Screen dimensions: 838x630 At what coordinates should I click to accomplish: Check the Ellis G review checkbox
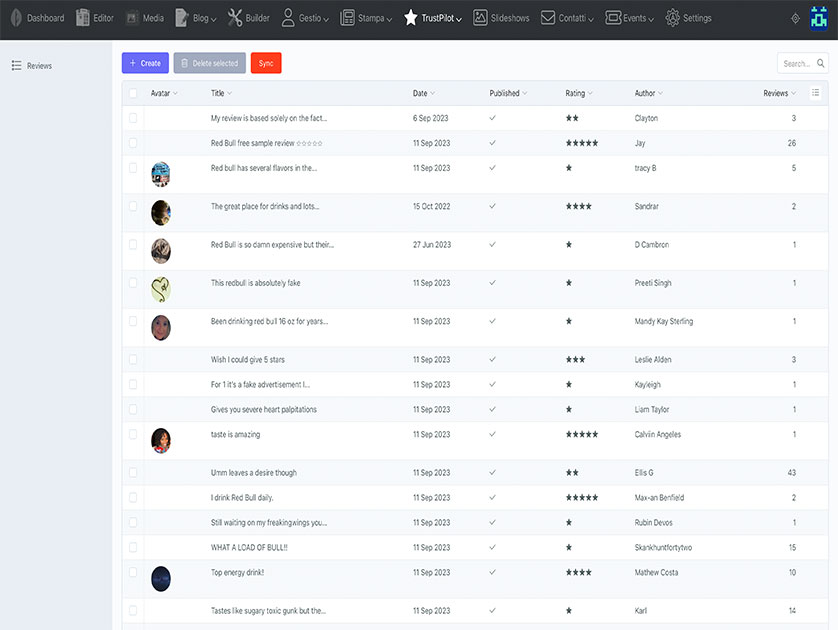click(x=133, y=472)
